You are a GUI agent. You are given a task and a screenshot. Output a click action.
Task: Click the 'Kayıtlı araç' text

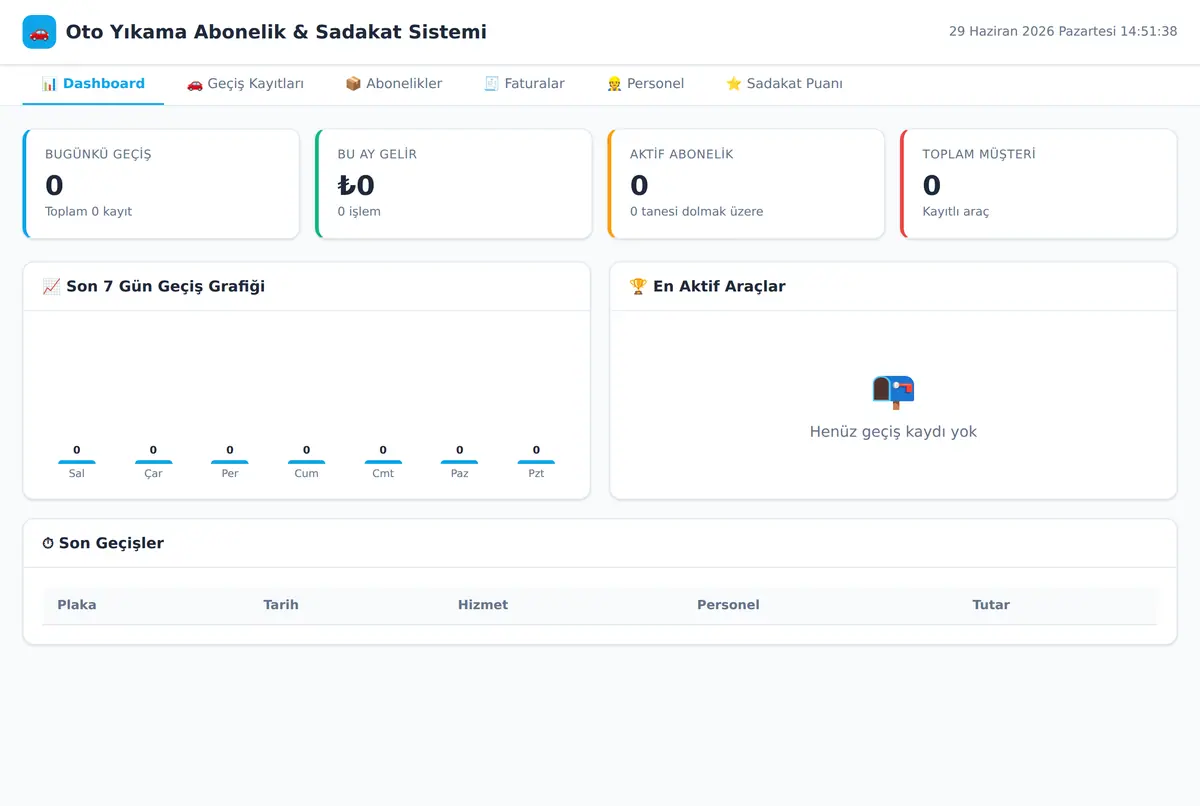[x=956, y=212]
